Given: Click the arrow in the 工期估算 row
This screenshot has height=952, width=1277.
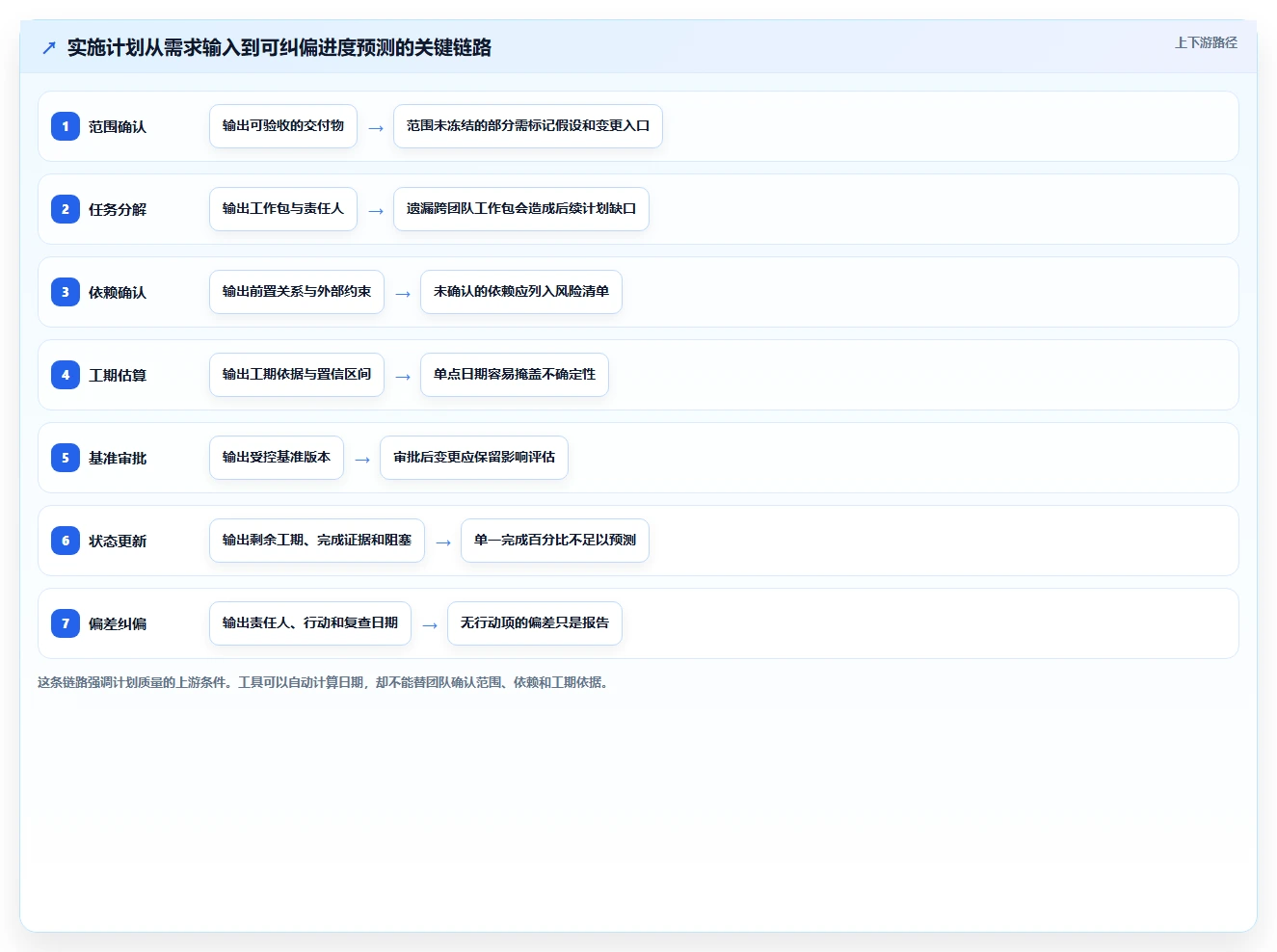Looking at the screenshot, I should point(403,377).
